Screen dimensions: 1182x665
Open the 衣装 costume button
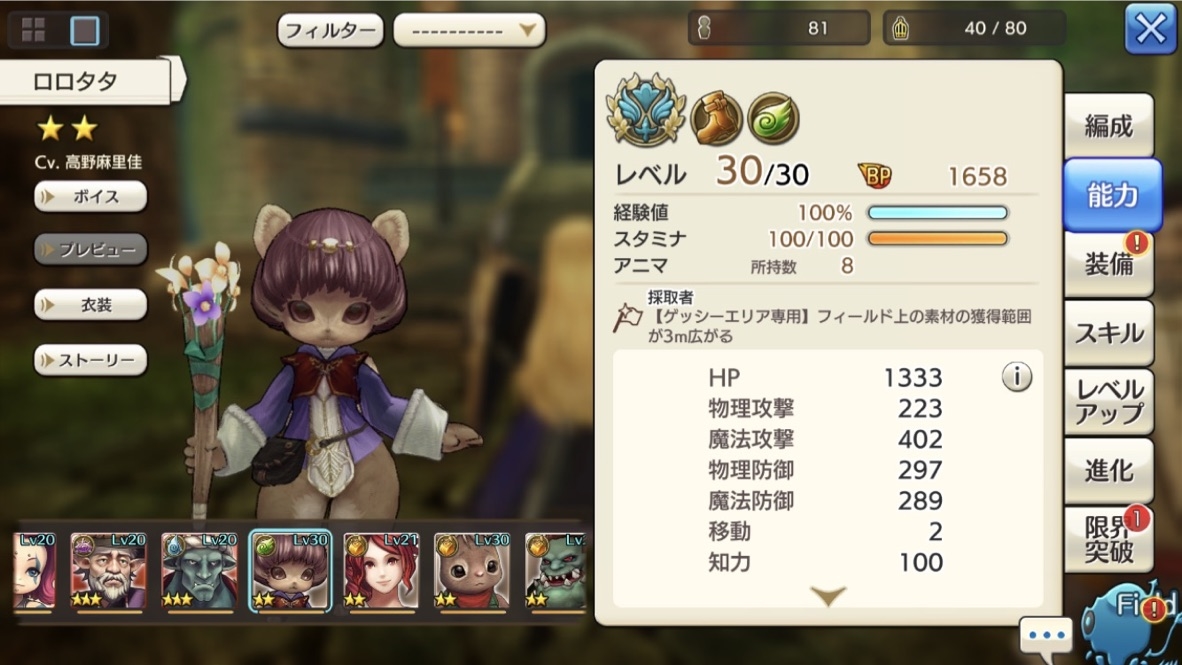90,305
